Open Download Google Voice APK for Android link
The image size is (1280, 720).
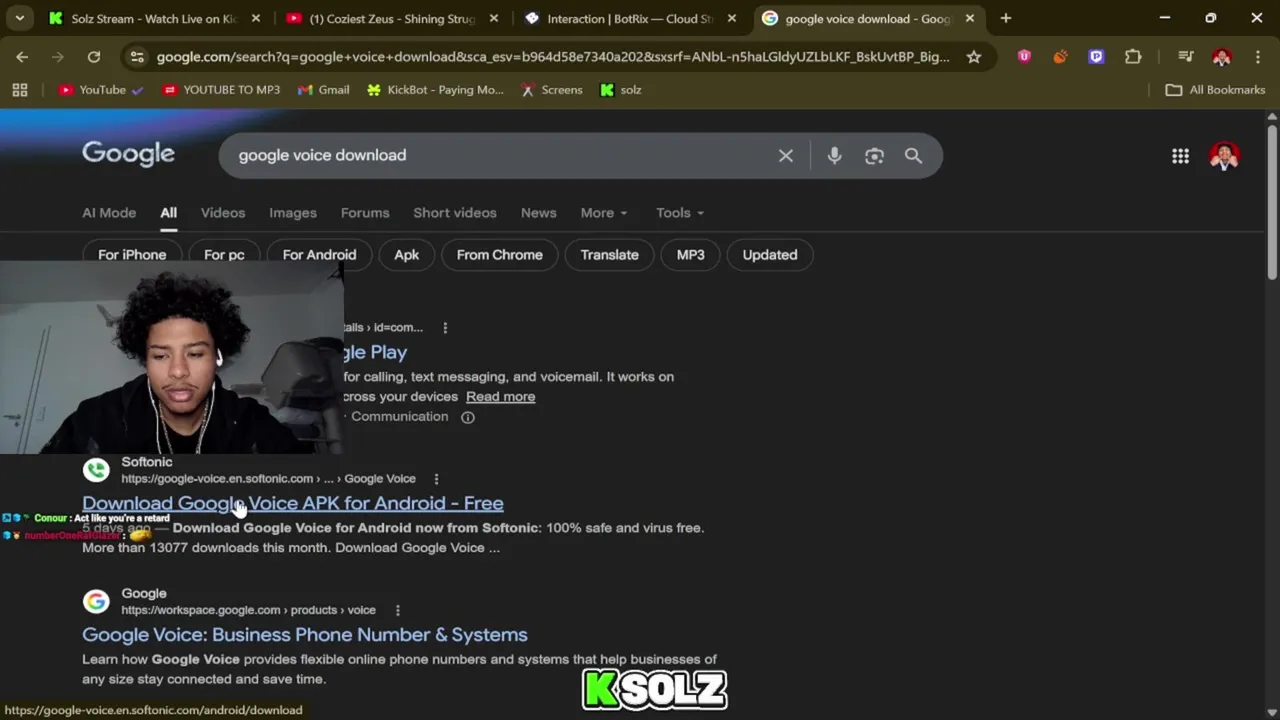(x=293, y=503)
